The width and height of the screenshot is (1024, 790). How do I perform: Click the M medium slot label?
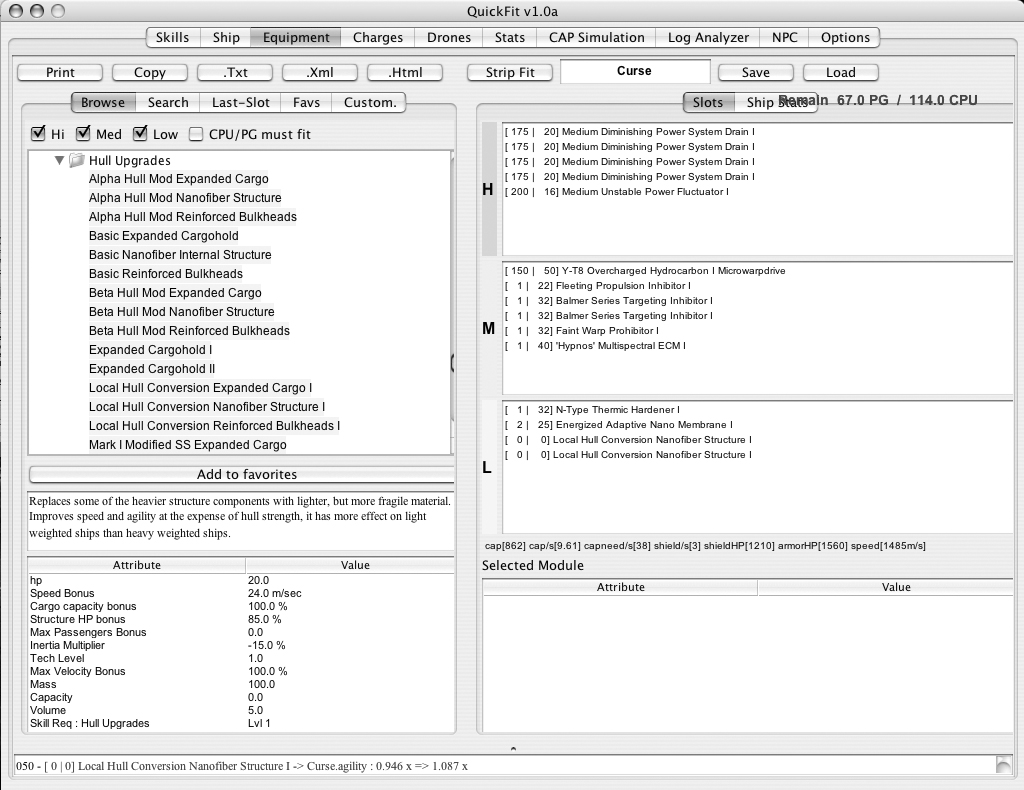488,328
